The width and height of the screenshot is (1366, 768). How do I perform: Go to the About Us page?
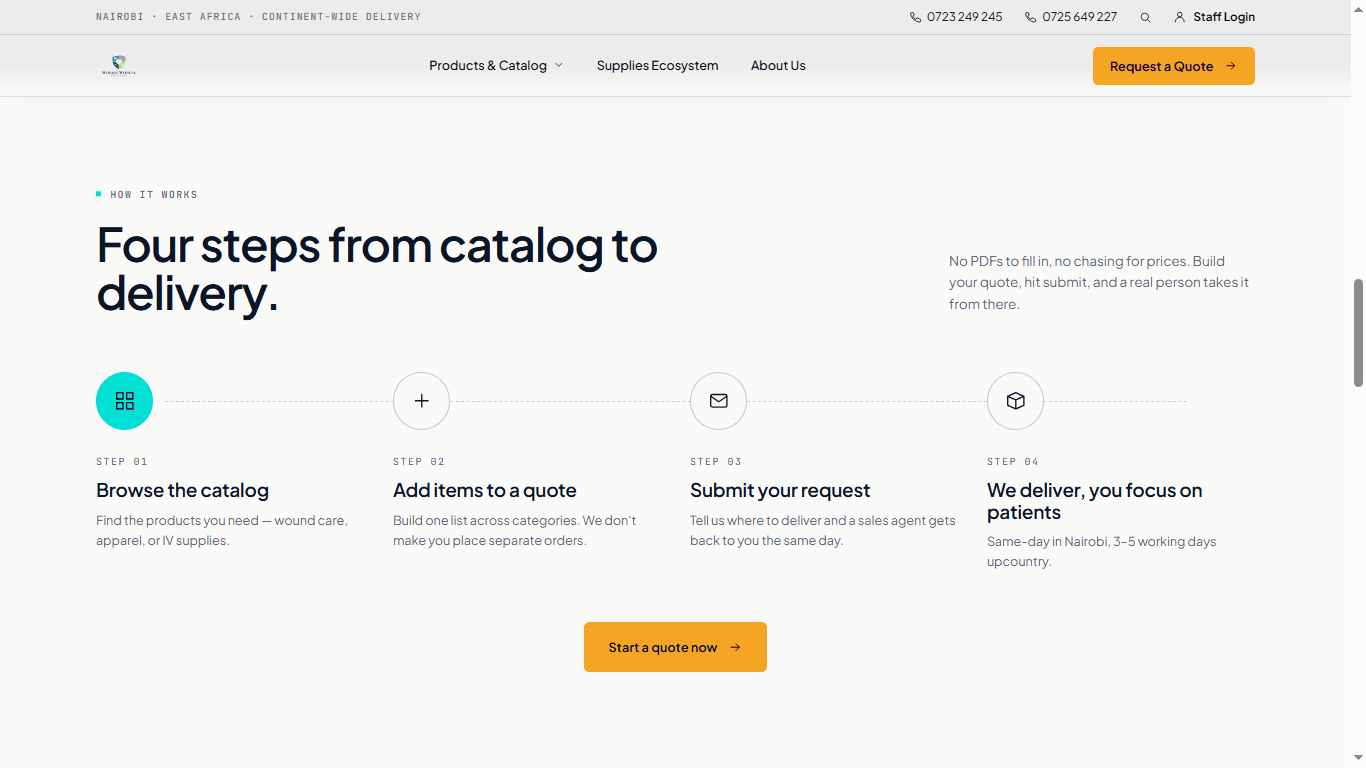coord(778,65)
